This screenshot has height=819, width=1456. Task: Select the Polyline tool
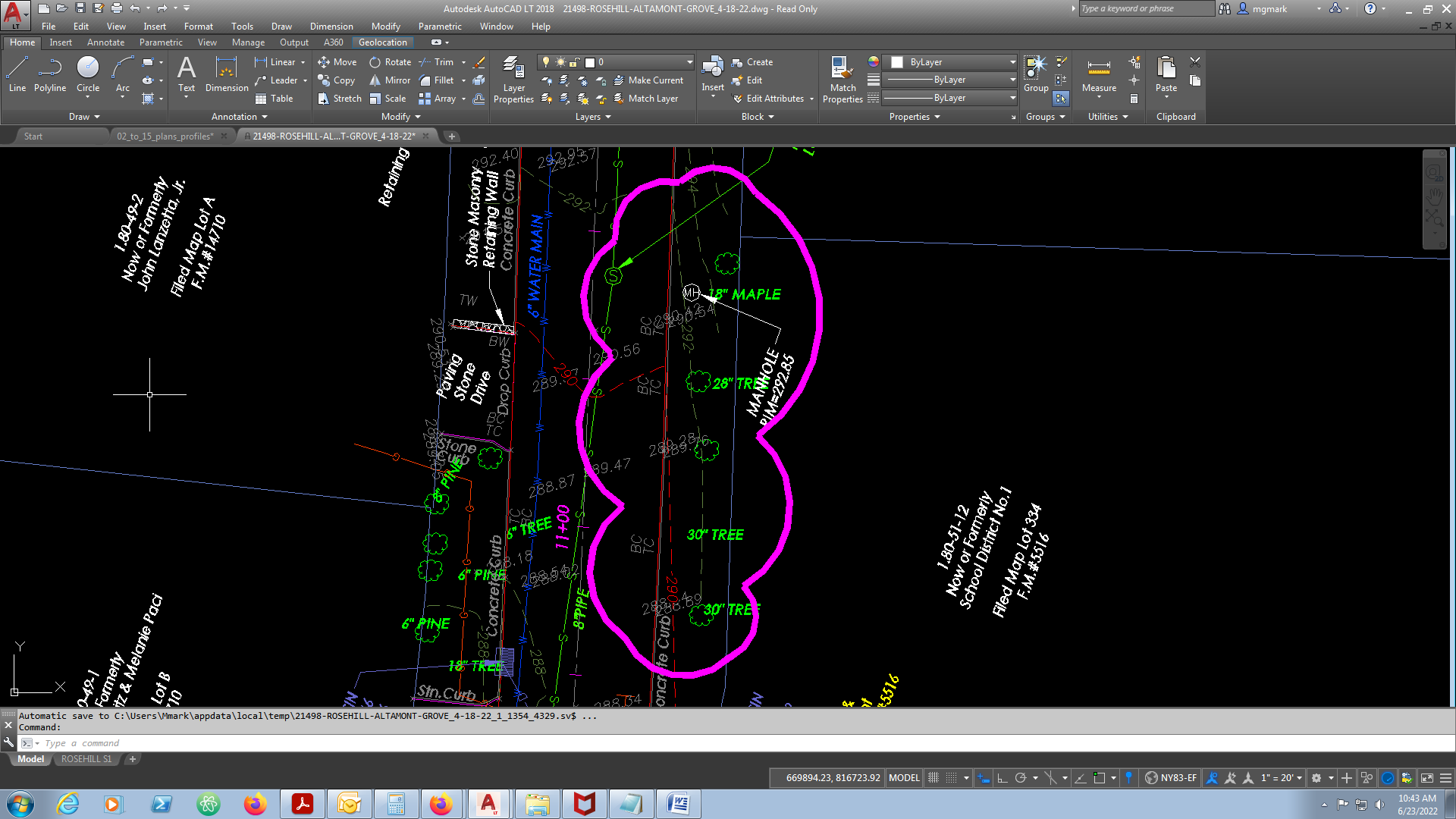click(x=49, y=76)
